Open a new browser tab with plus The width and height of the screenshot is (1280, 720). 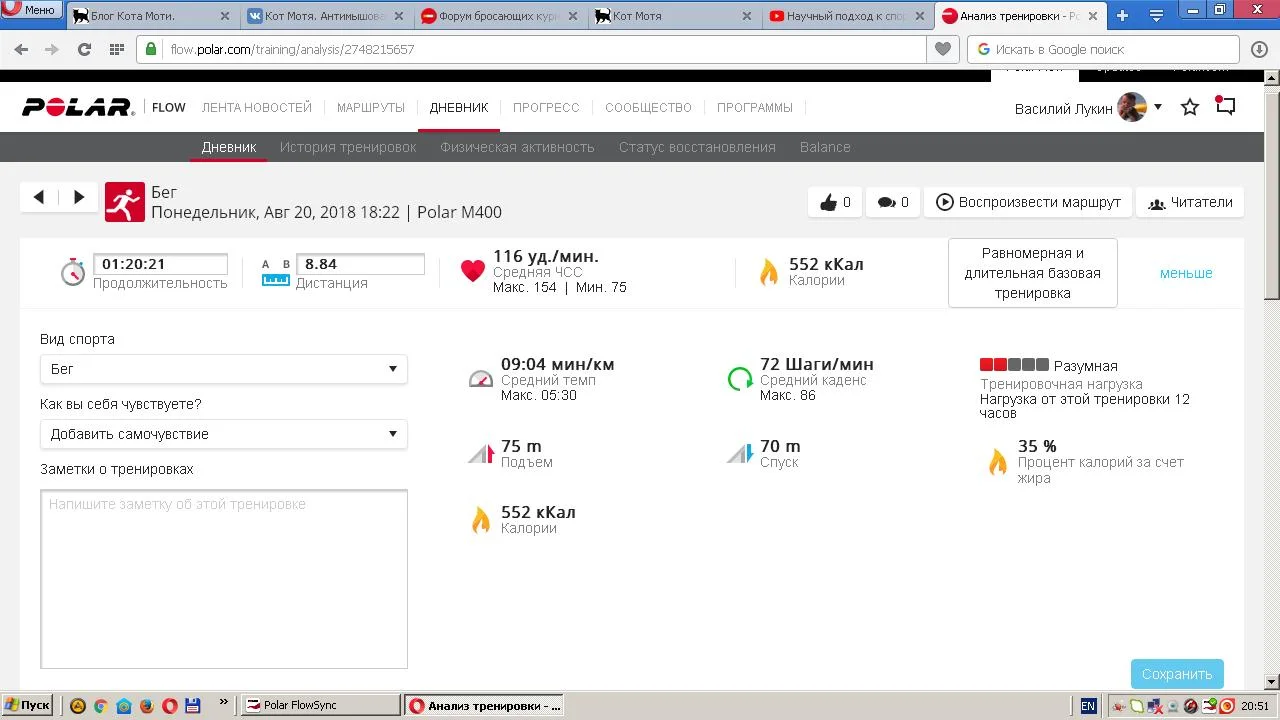click(x=1122, y=16)
